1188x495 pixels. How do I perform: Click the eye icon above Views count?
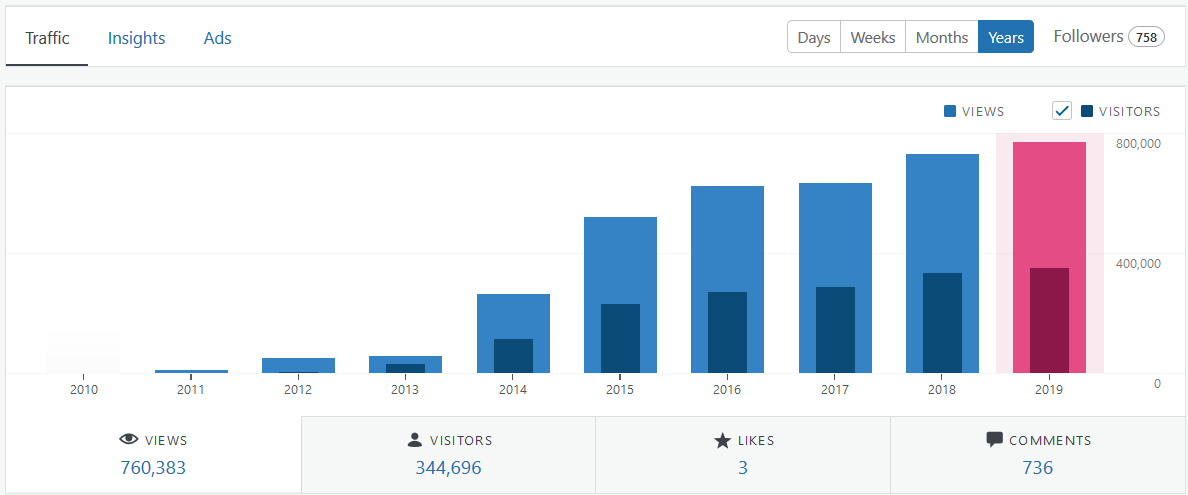point(129,440)
